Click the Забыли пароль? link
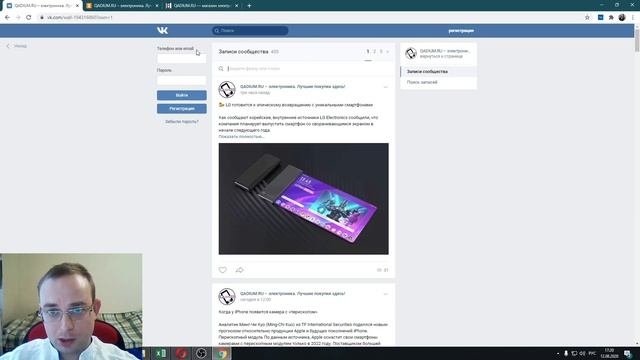 tap(182, 122)
